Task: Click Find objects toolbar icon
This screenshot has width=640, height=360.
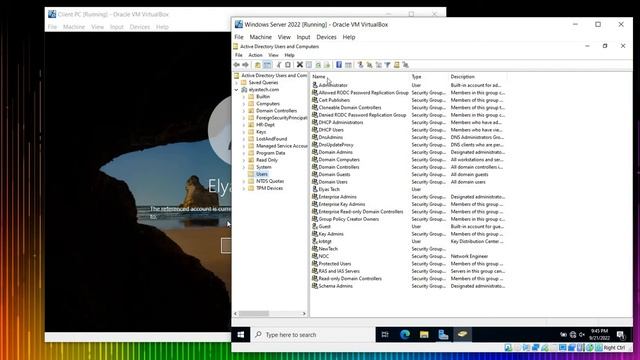Action: (x=396, y=65)
